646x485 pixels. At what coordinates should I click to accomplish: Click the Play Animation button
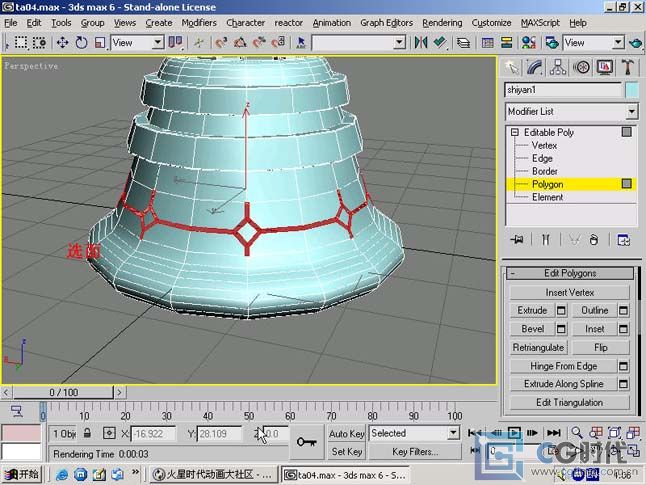513,433
